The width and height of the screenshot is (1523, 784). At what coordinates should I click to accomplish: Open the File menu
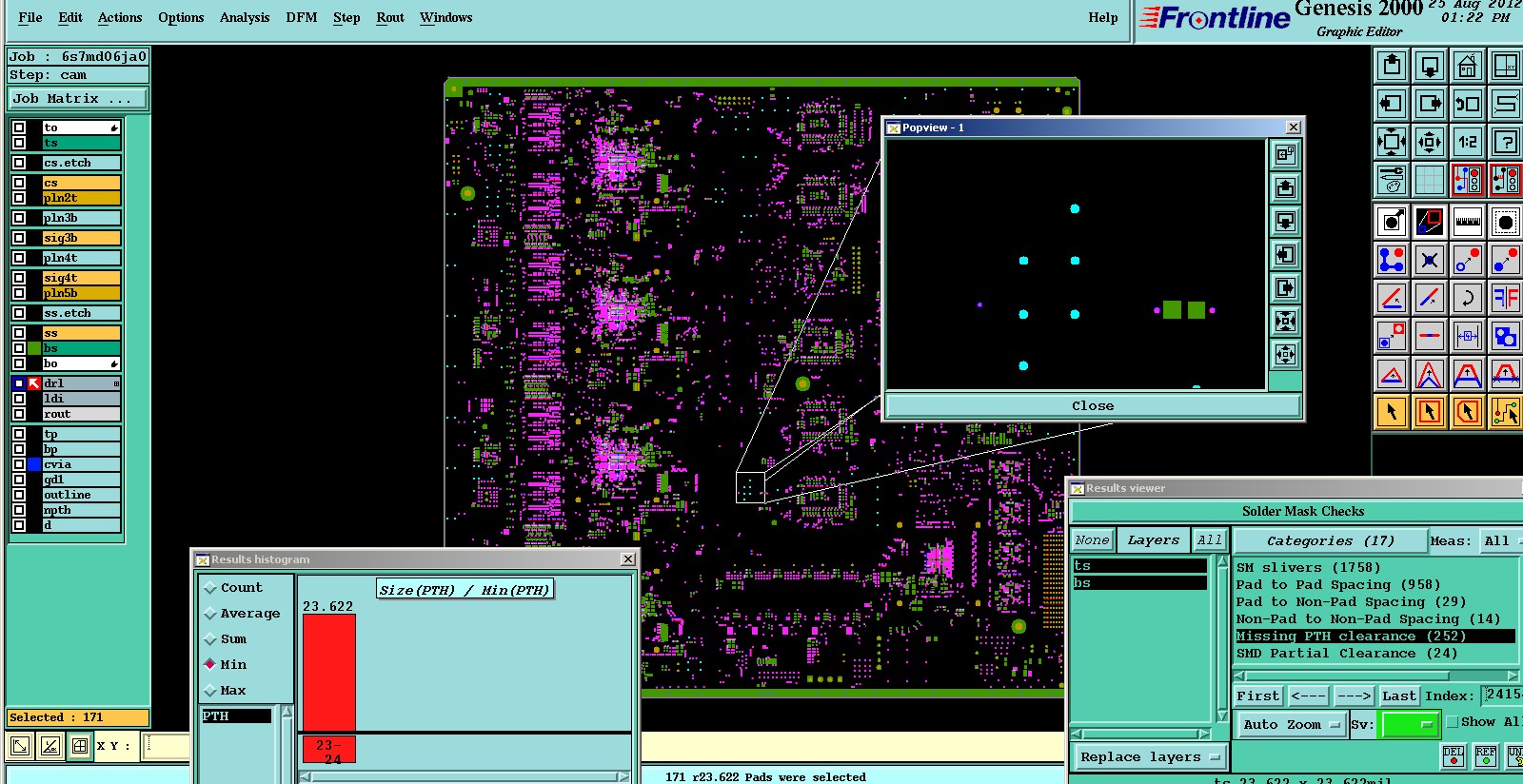pyautogui.click(x=30, y=17)
